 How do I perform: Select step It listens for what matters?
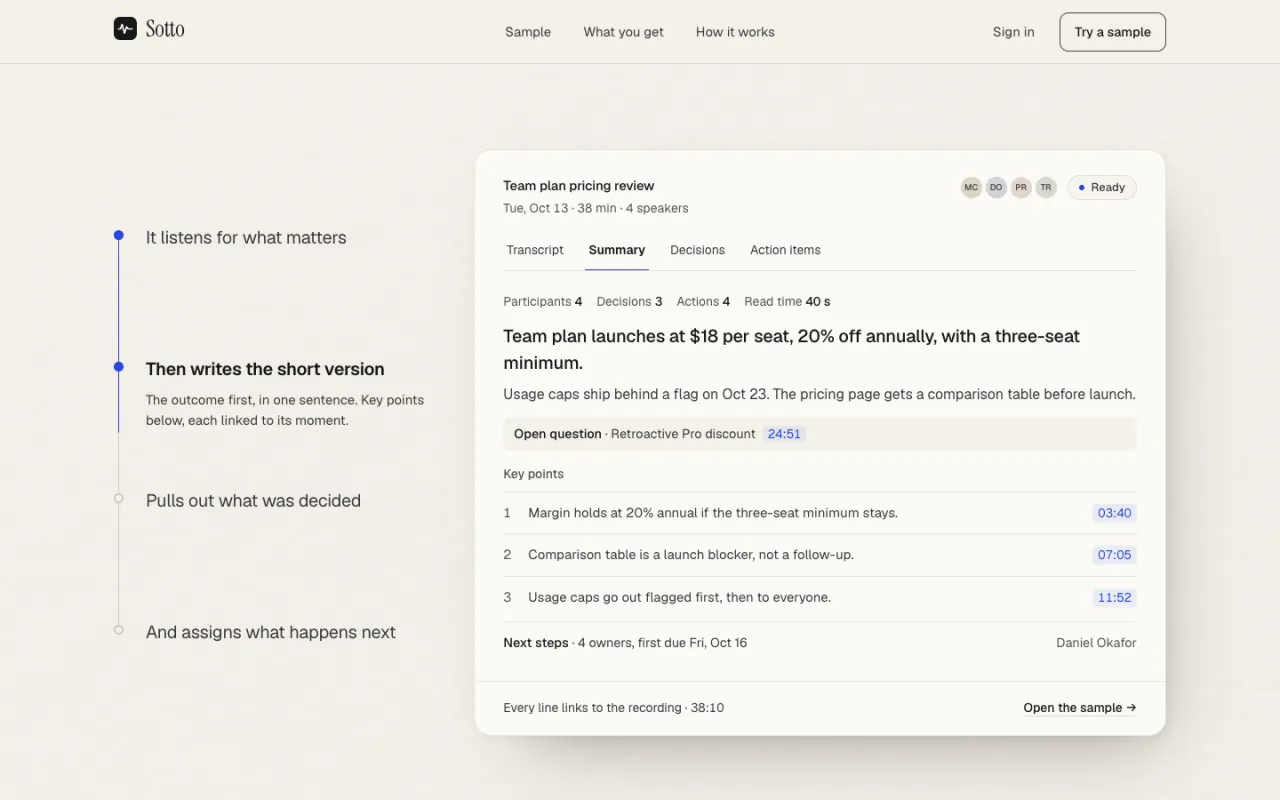pos(246,237)
